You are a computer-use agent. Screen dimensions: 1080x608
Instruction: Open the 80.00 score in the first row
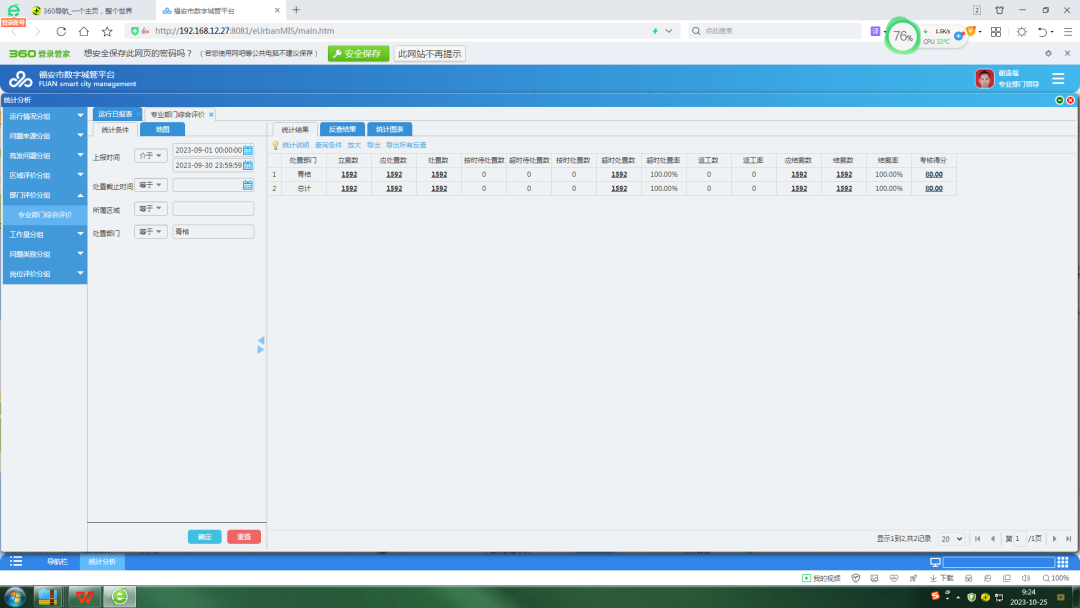[934, 174]
